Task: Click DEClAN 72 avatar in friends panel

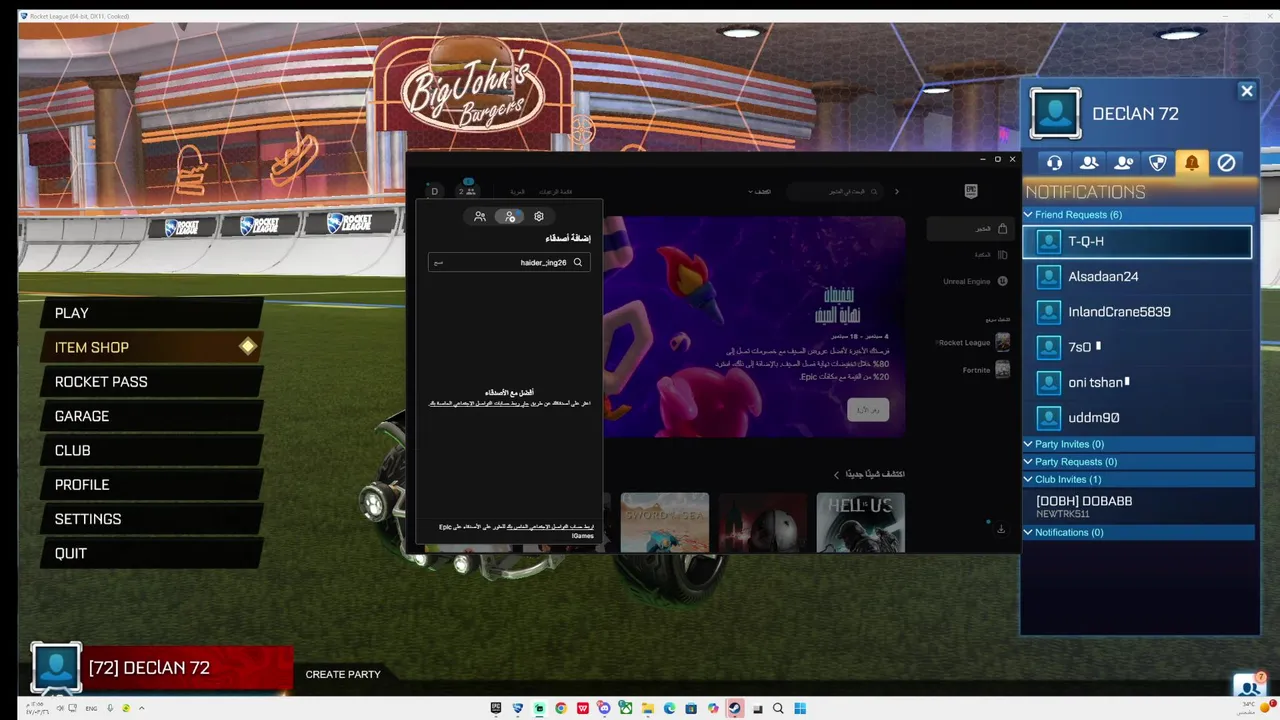Action: (x=1055, y=113)
